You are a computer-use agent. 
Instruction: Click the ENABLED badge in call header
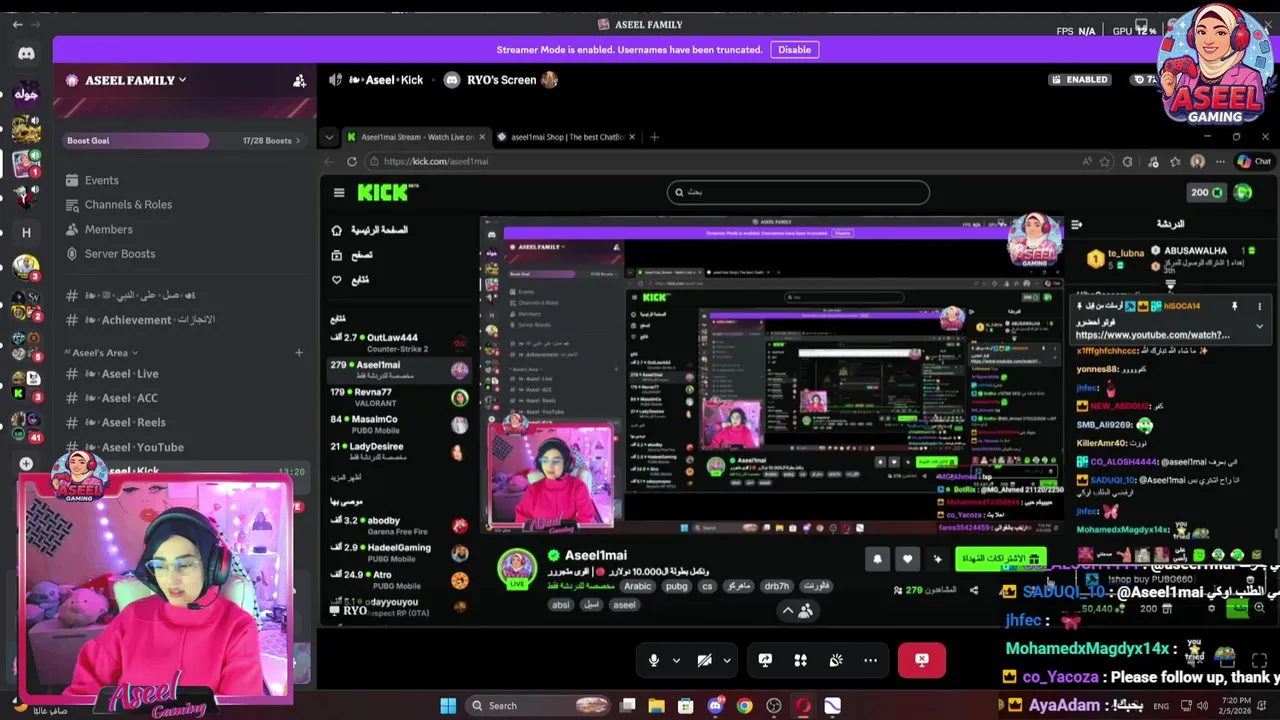point(1080,80)
